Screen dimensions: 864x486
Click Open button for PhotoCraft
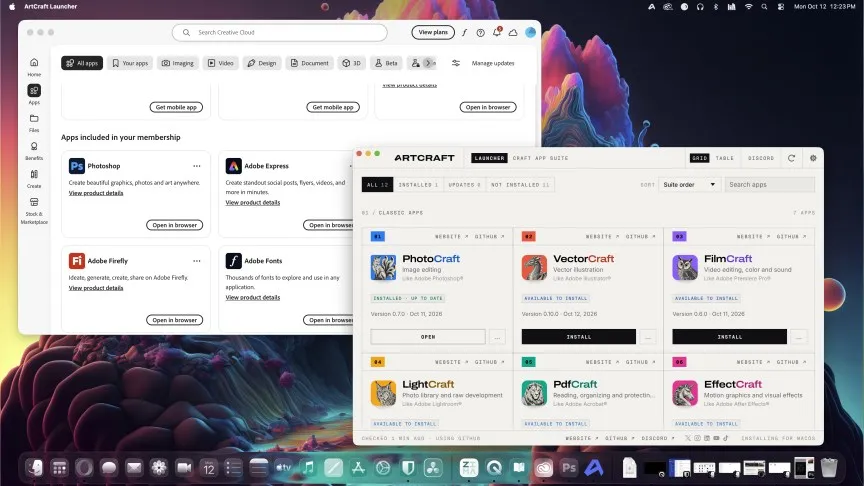(x=428, y=337)
